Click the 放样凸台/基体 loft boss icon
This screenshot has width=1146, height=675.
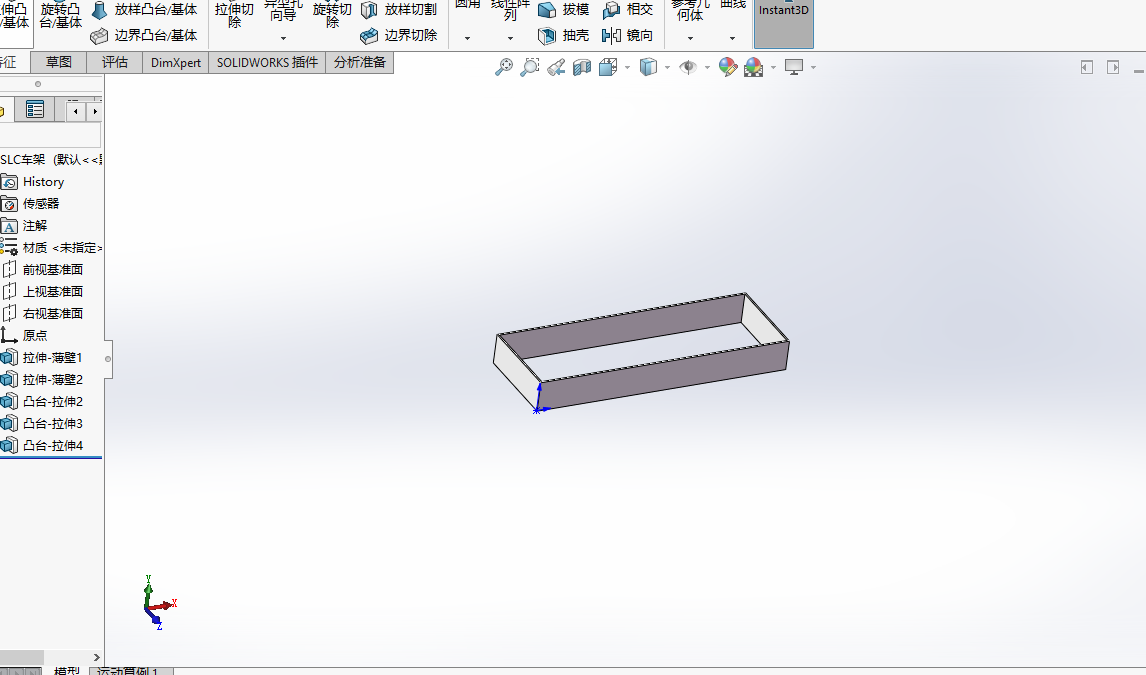coord(99,10)
